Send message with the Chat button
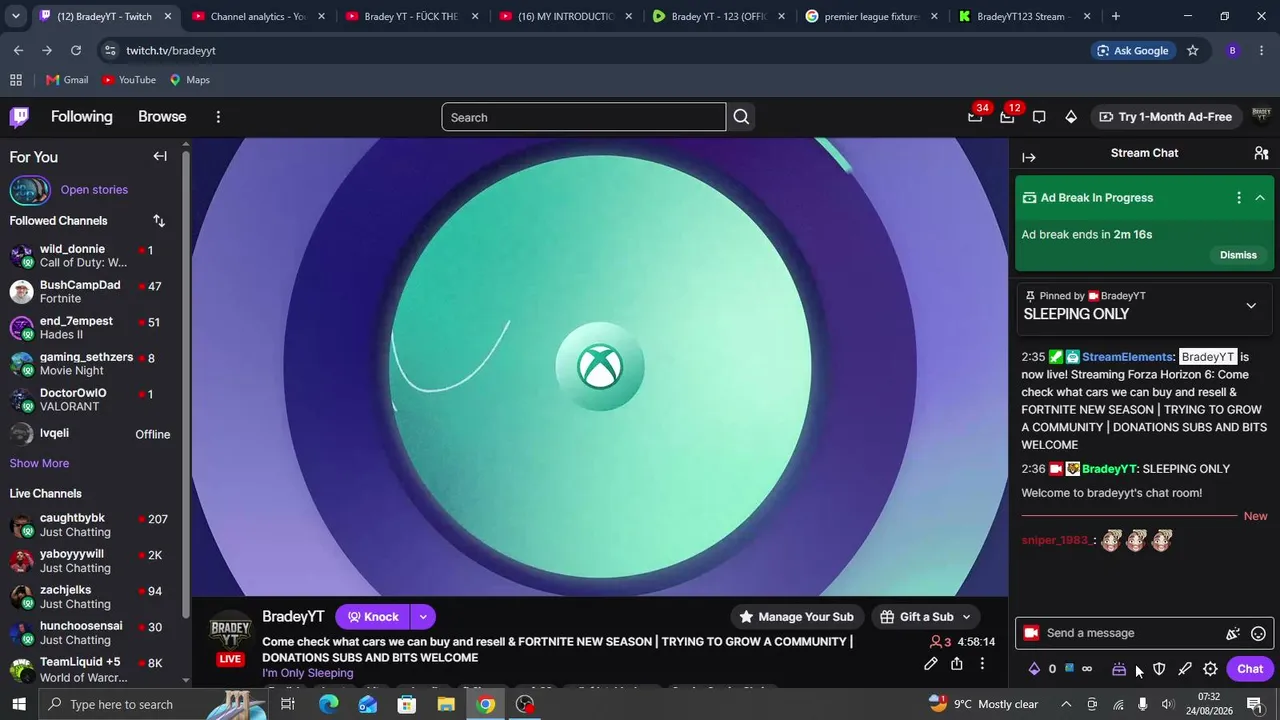The image size is (1280, 720). click(1250, 669)
